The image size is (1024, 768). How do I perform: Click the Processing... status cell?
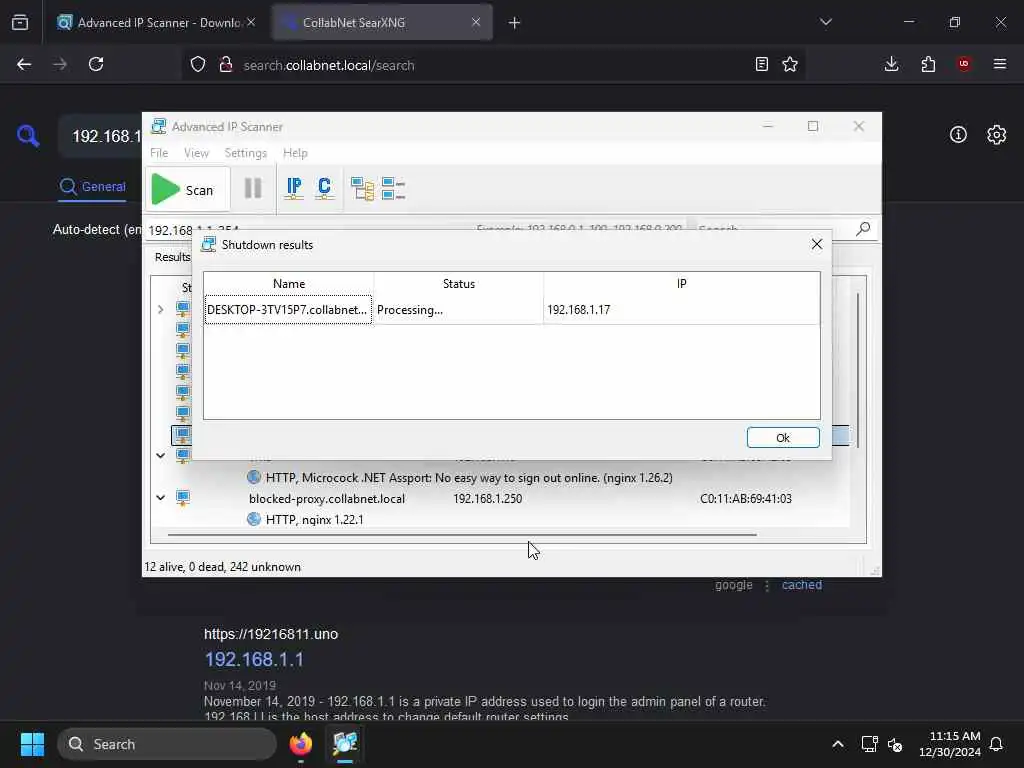click(458, 310)
